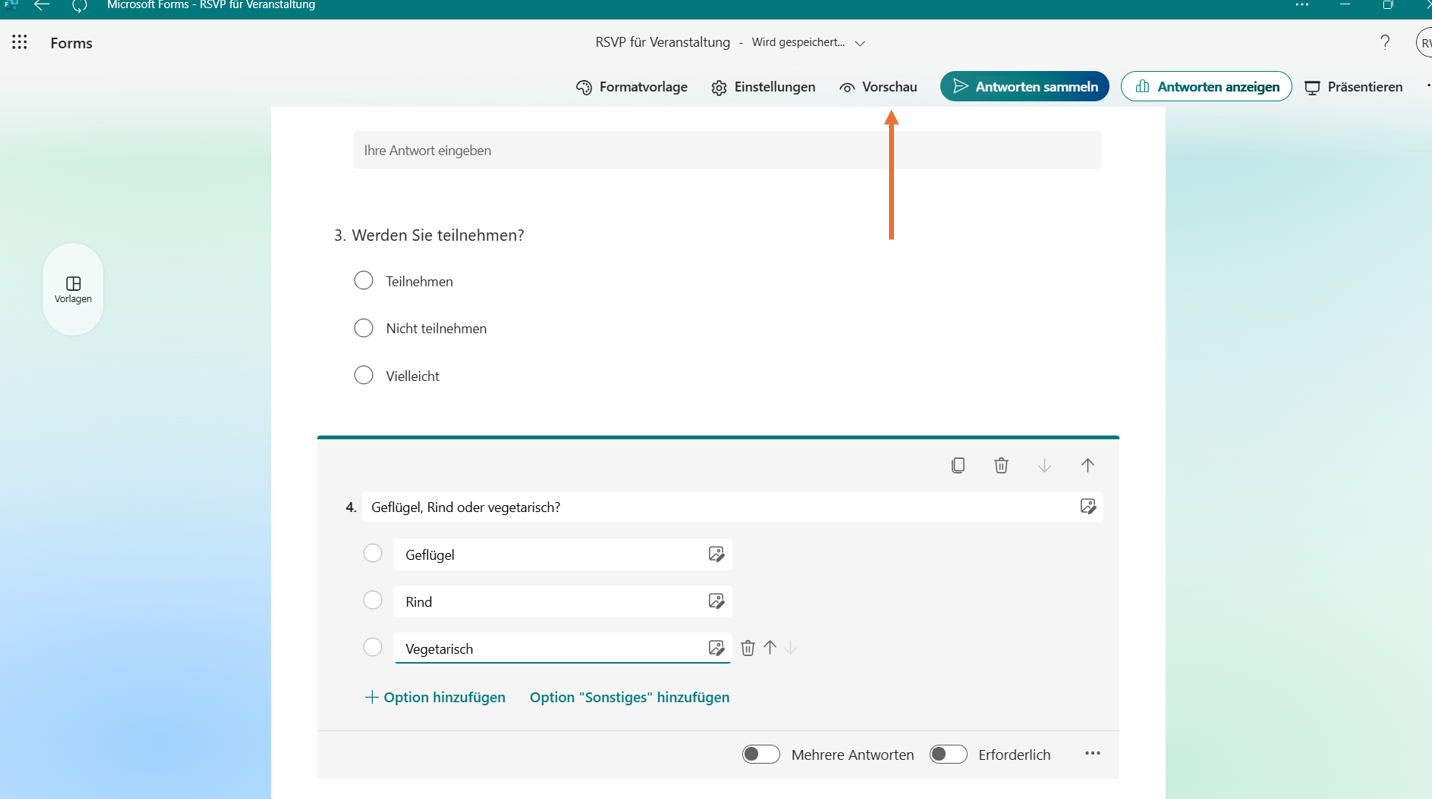The width and height of the screenshot is (1432, 799).
Task: Insert media icon for question 4 title
Action: click(1088, 507)
